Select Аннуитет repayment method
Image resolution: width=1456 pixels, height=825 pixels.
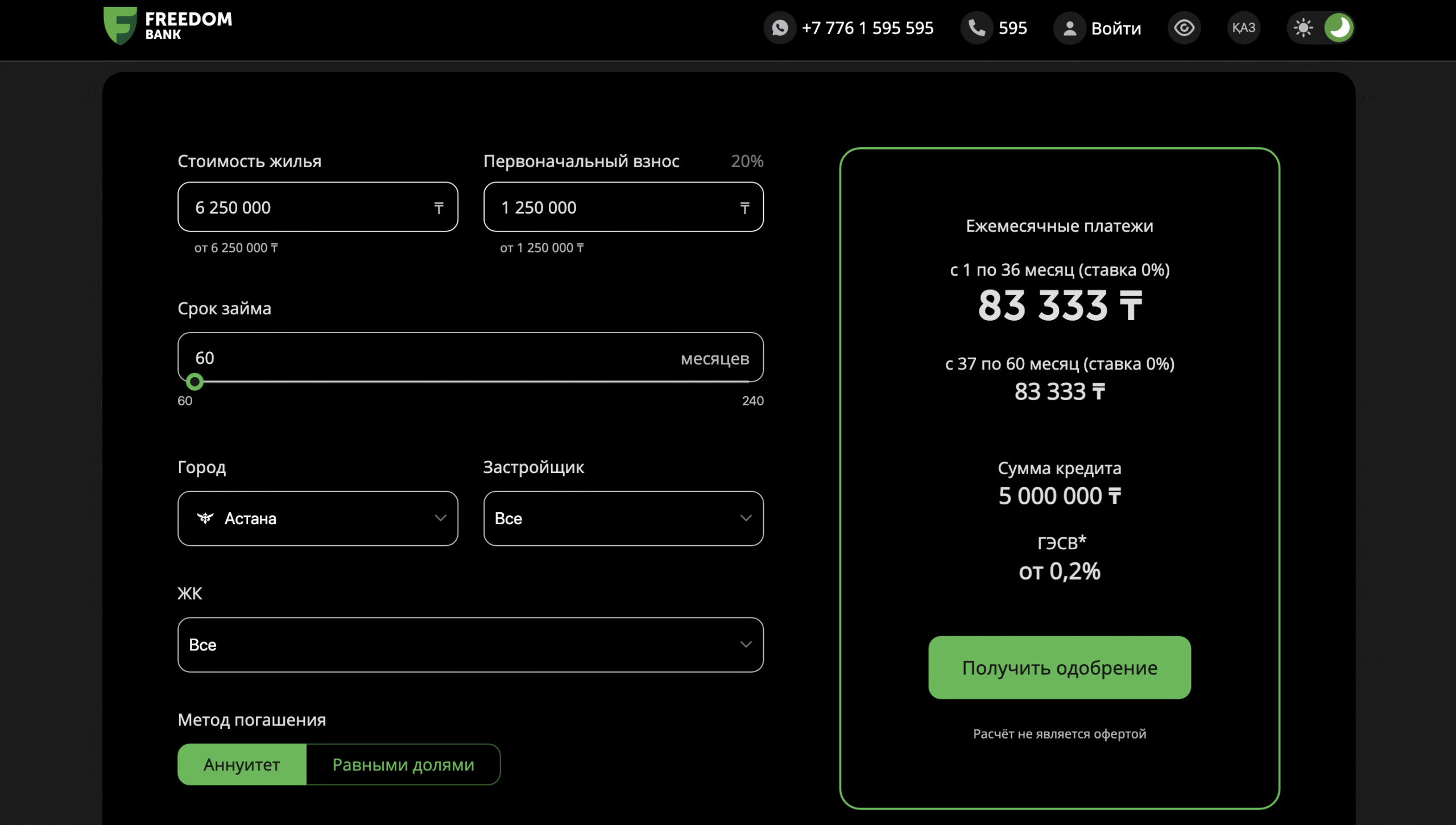click(x=242, y=764)
